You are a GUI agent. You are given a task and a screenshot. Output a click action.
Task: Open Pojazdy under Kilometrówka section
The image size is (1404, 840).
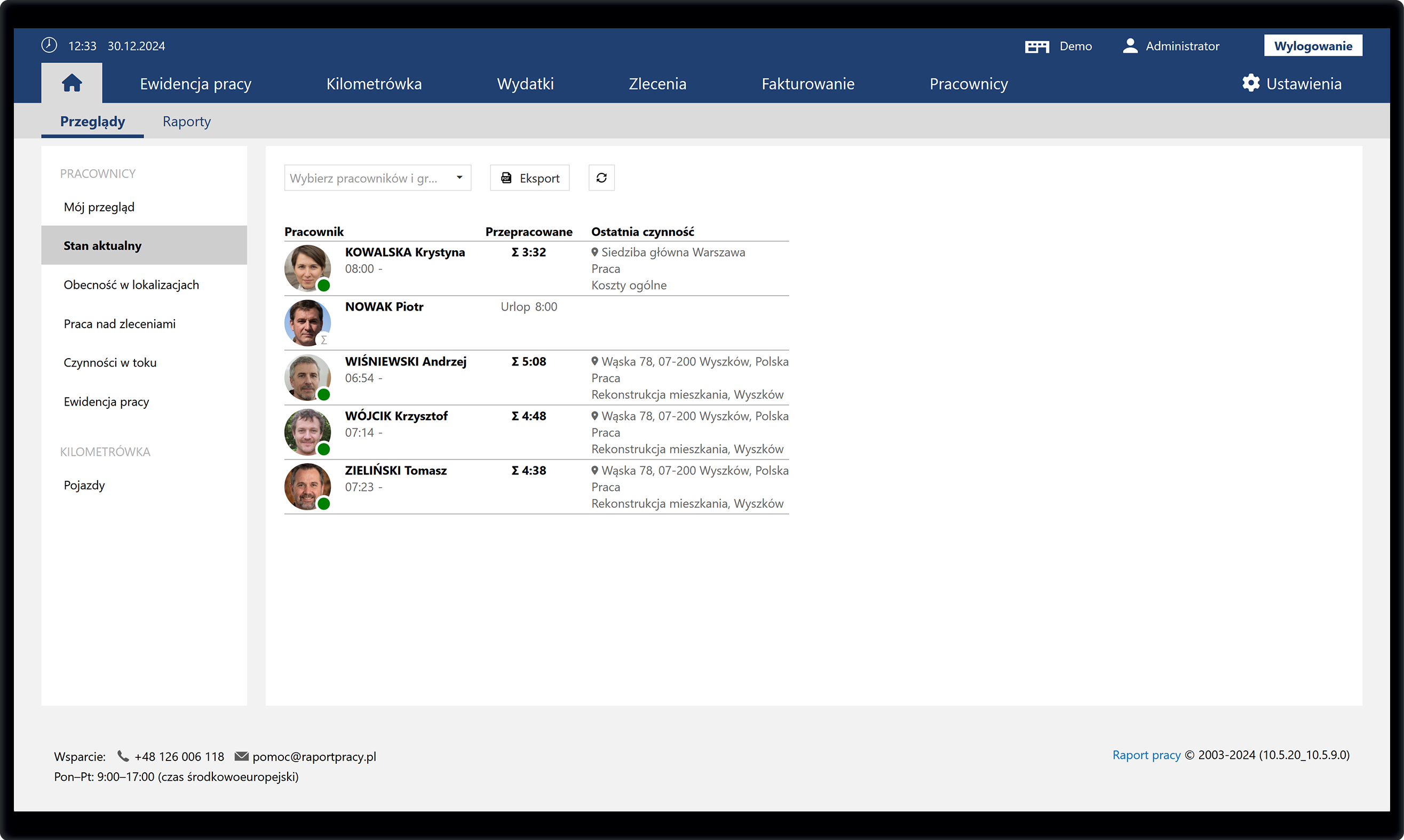click(84, 485)
